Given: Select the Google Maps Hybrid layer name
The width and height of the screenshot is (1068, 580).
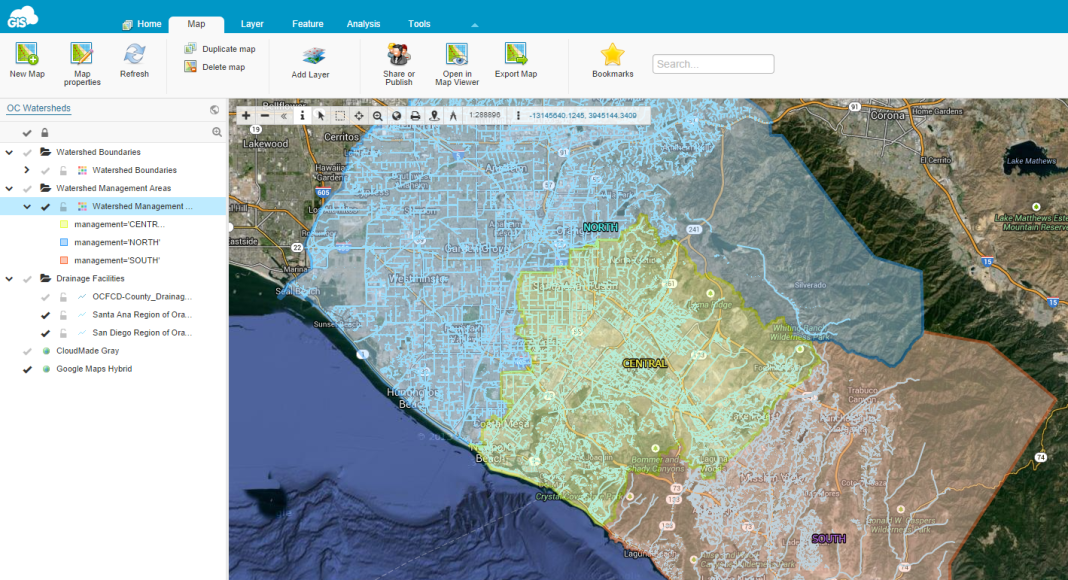Looking at the screenshot, I should click(94, 369).
